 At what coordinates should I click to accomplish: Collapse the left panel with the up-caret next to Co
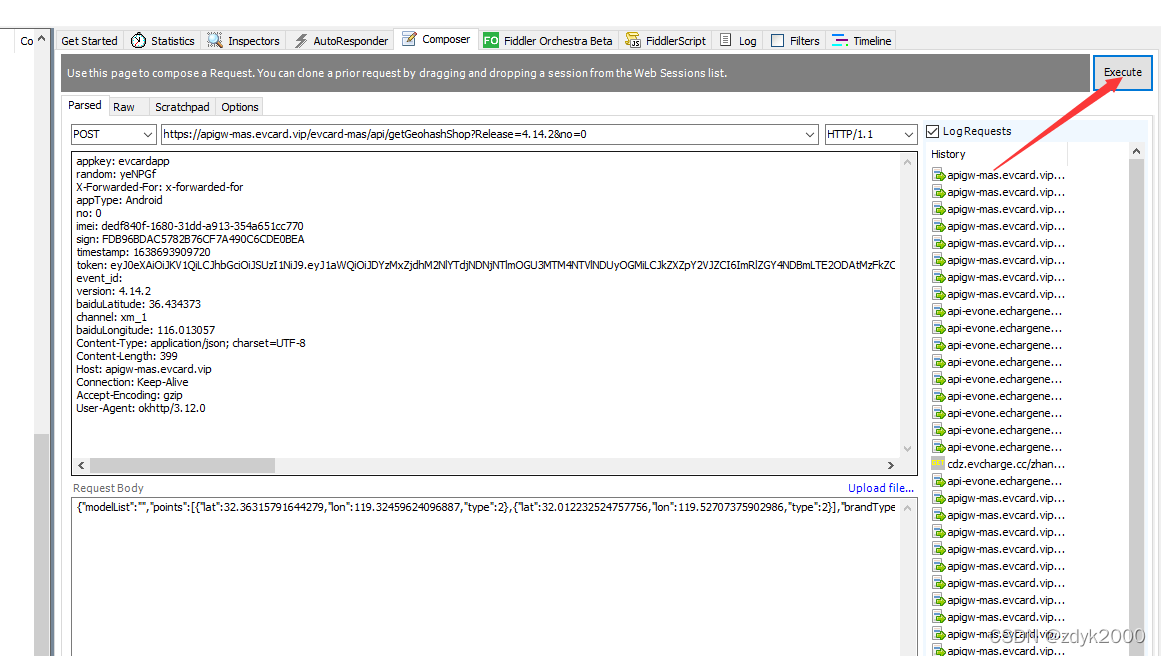click(41, 39)
